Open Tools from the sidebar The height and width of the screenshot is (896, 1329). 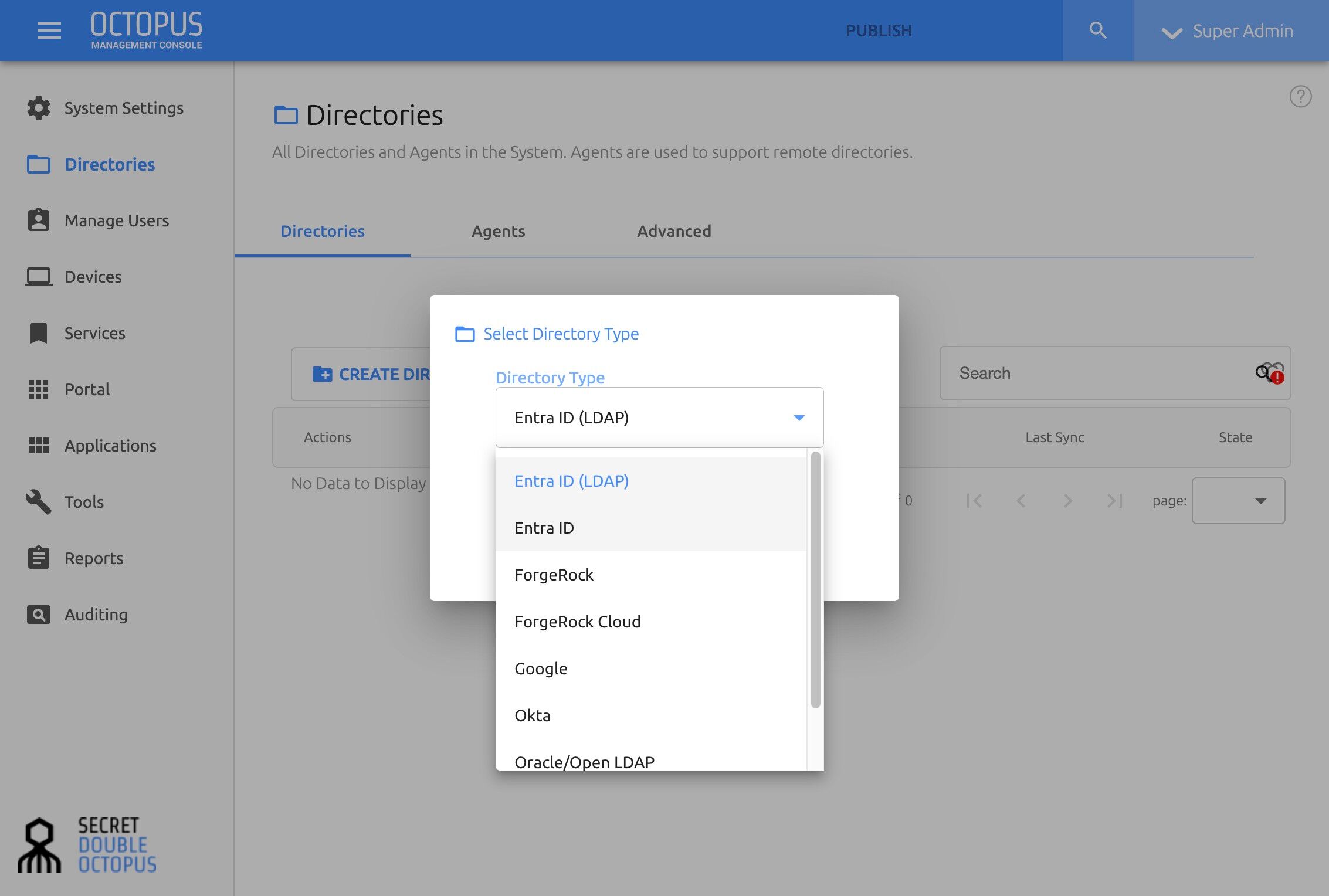point(84,502)
